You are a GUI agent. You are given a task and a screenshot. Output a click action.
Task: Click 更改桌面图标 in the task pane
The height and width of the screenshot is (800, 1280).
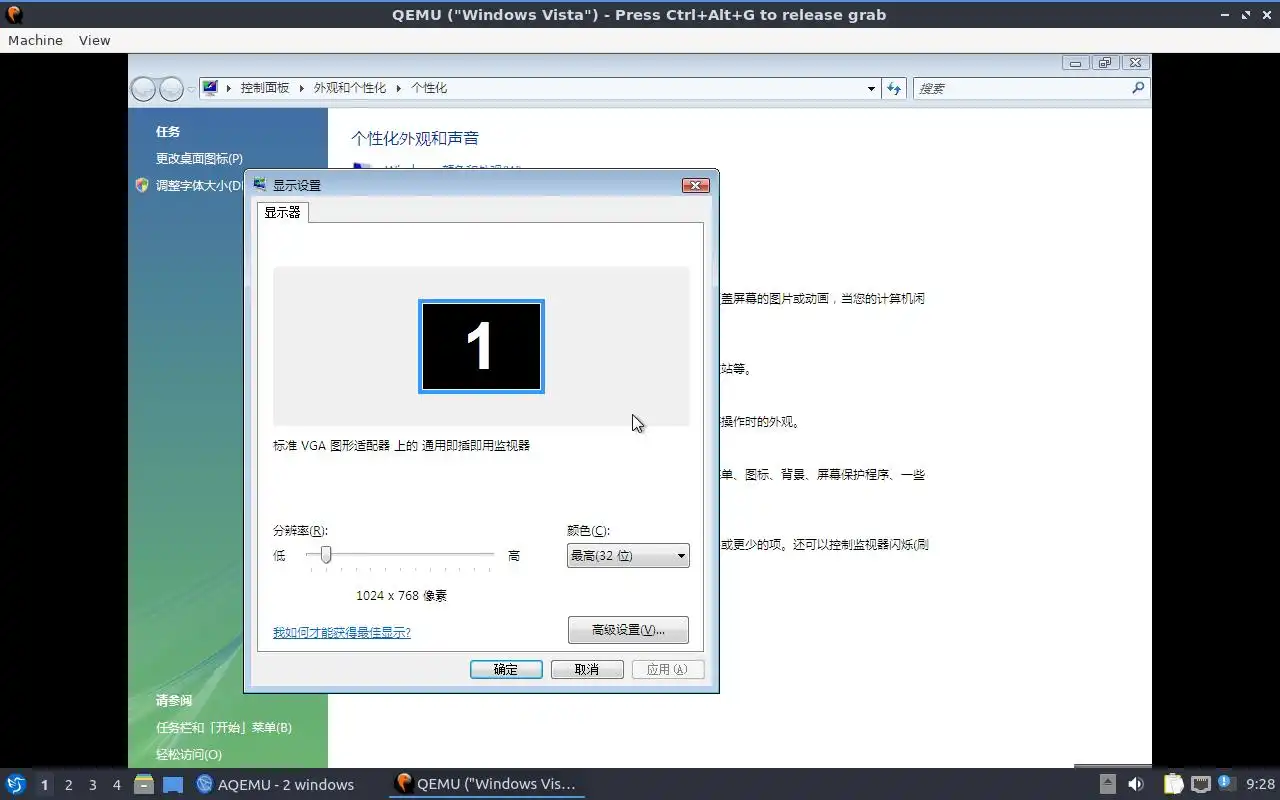[x=199, y=159]
